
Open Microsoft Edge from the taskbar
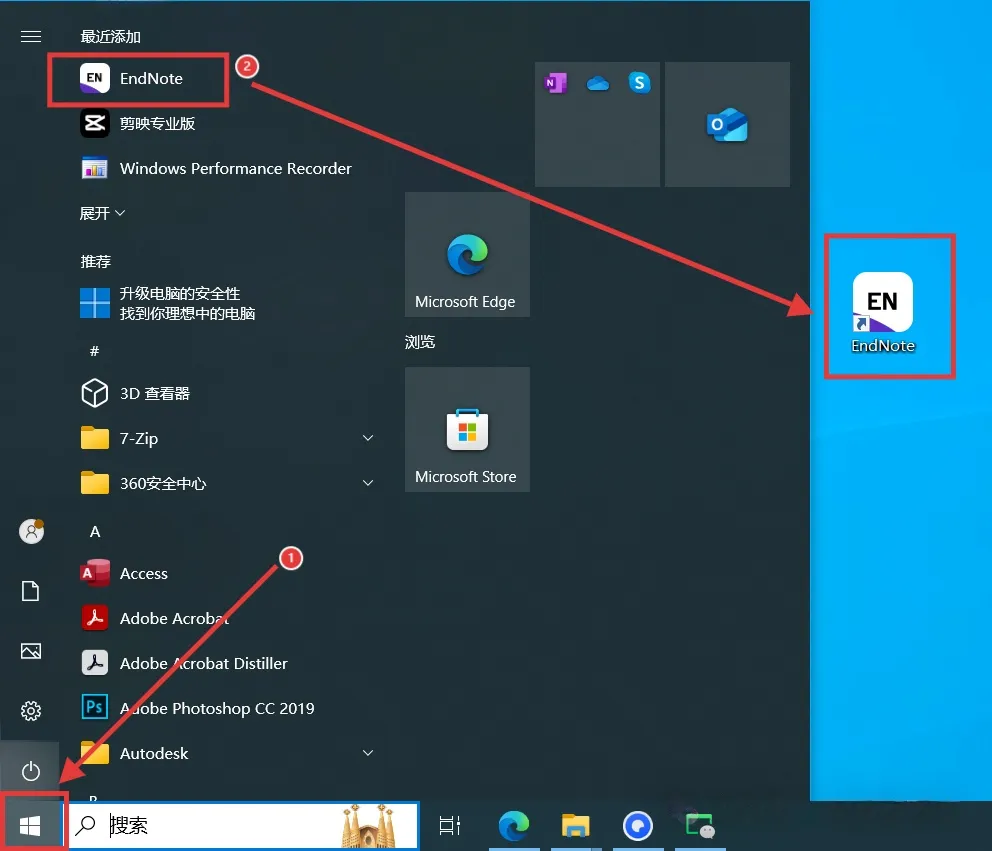click(514, 826)
